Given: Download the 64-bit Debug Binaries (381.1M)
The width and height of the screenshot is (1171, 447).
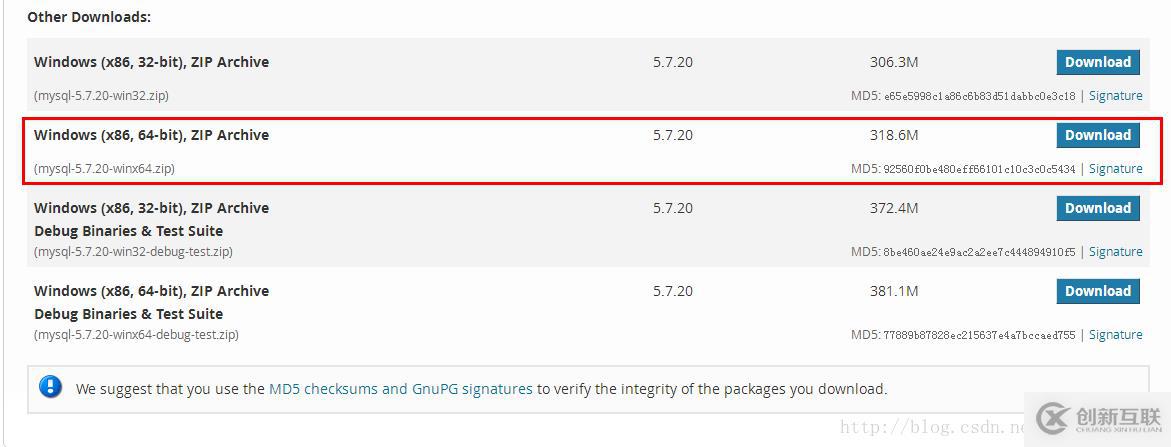Looking at the screenshot, I should (1098, 292).
